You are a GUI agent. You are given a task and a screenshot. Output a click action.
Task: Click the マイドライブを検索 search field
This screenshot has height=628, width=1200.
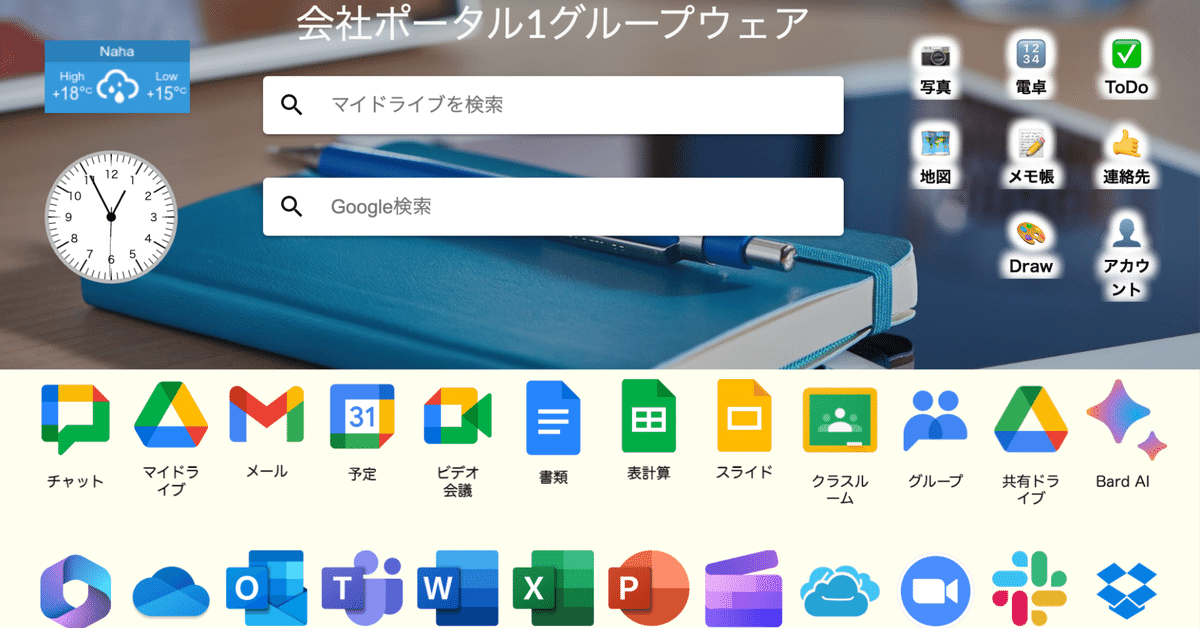[x=553, y=105]
